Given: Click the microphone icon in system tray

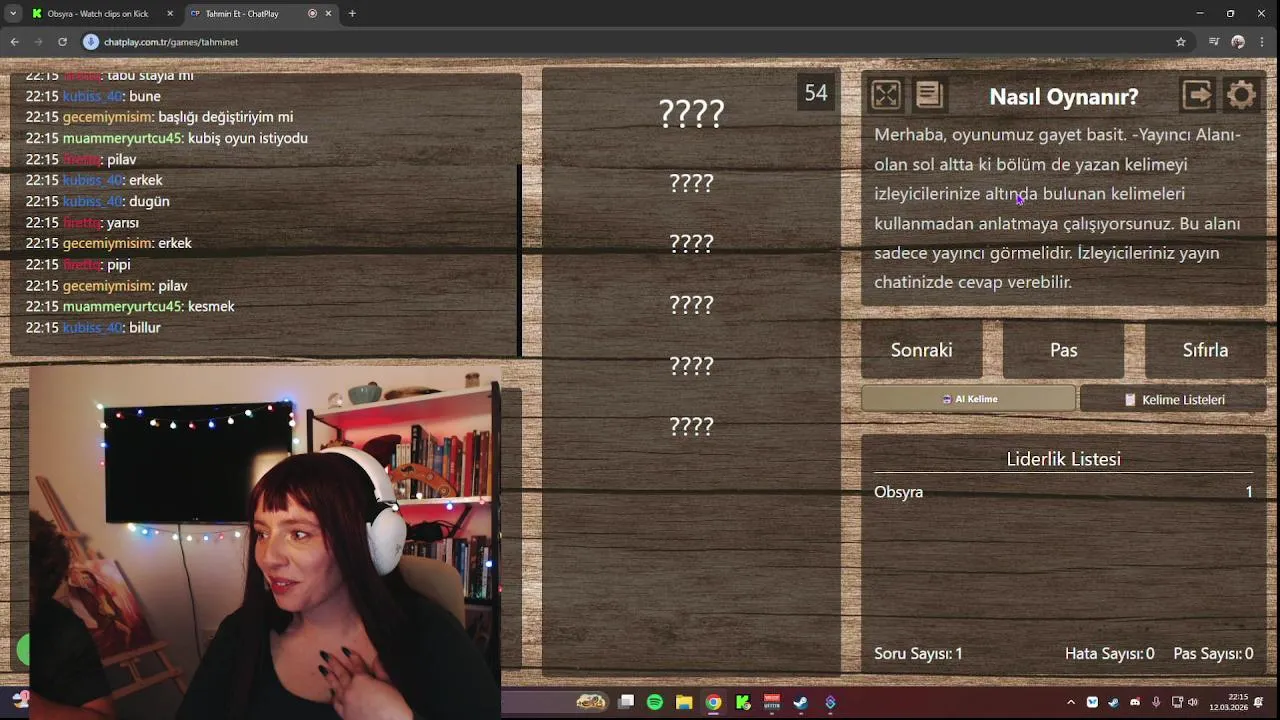Looking at the screenshot, I should pos(1156,702).
